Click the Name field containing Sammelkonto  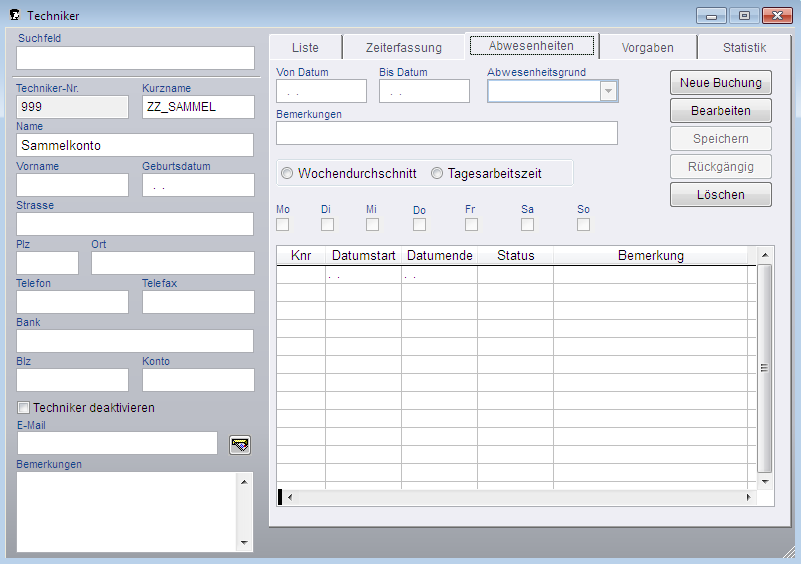coord(135,145)
